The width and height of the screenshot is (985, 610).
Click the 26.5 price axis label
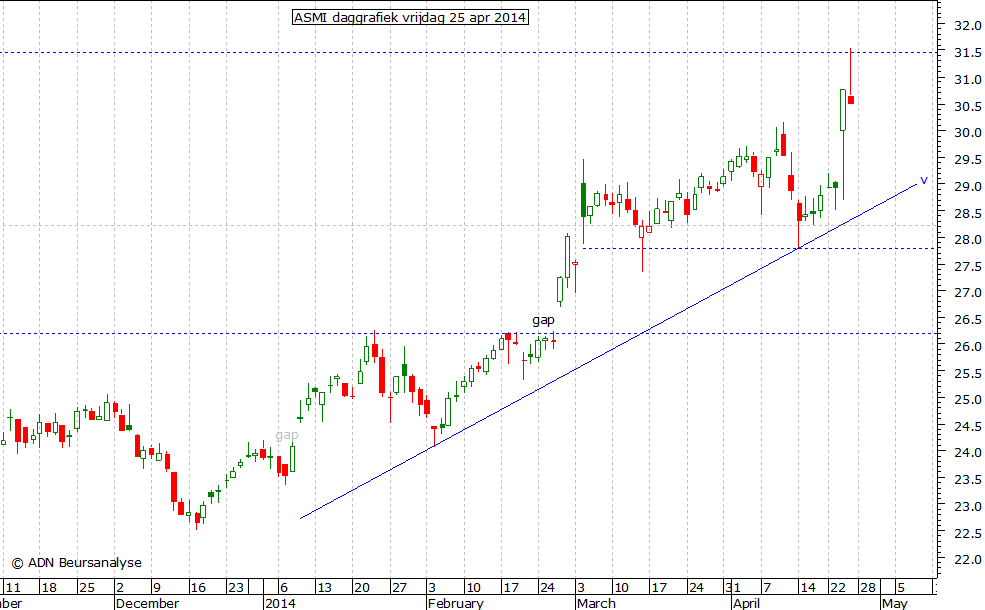tap(967, 320)
